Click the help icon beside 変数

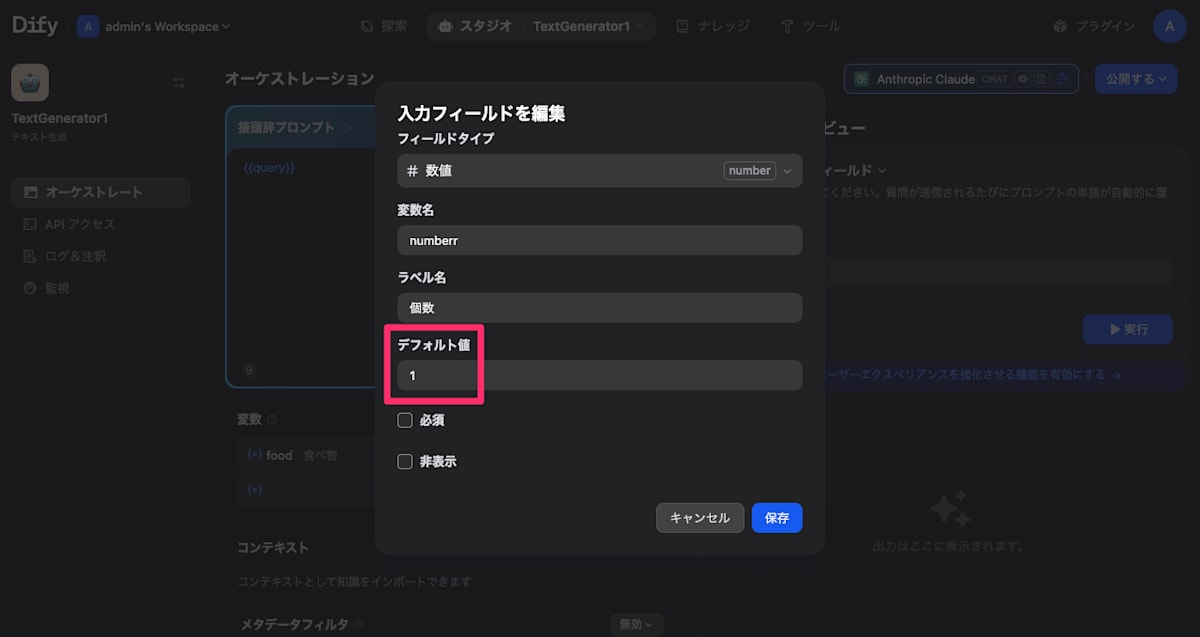(x=272, y=420)
